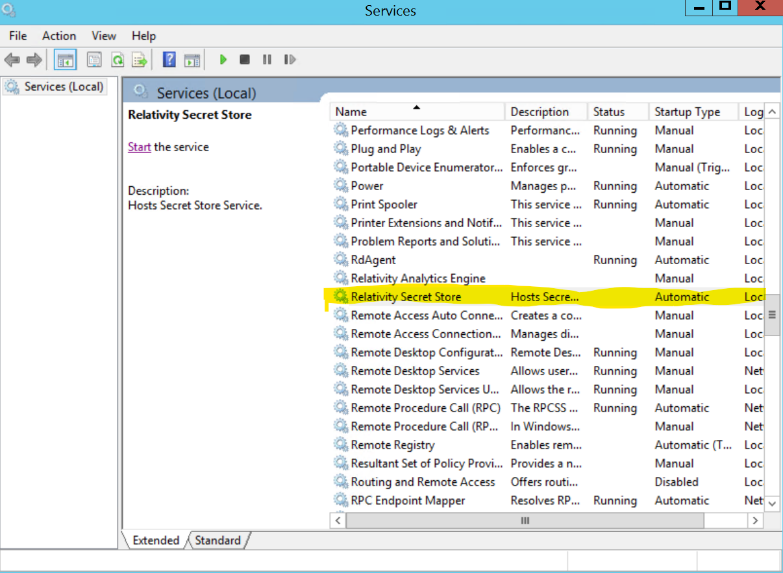The height and width of the screenshot is (573, 783).
Task: Select Remote Procedure Call (RPC) row
Action: coord(548,408)
